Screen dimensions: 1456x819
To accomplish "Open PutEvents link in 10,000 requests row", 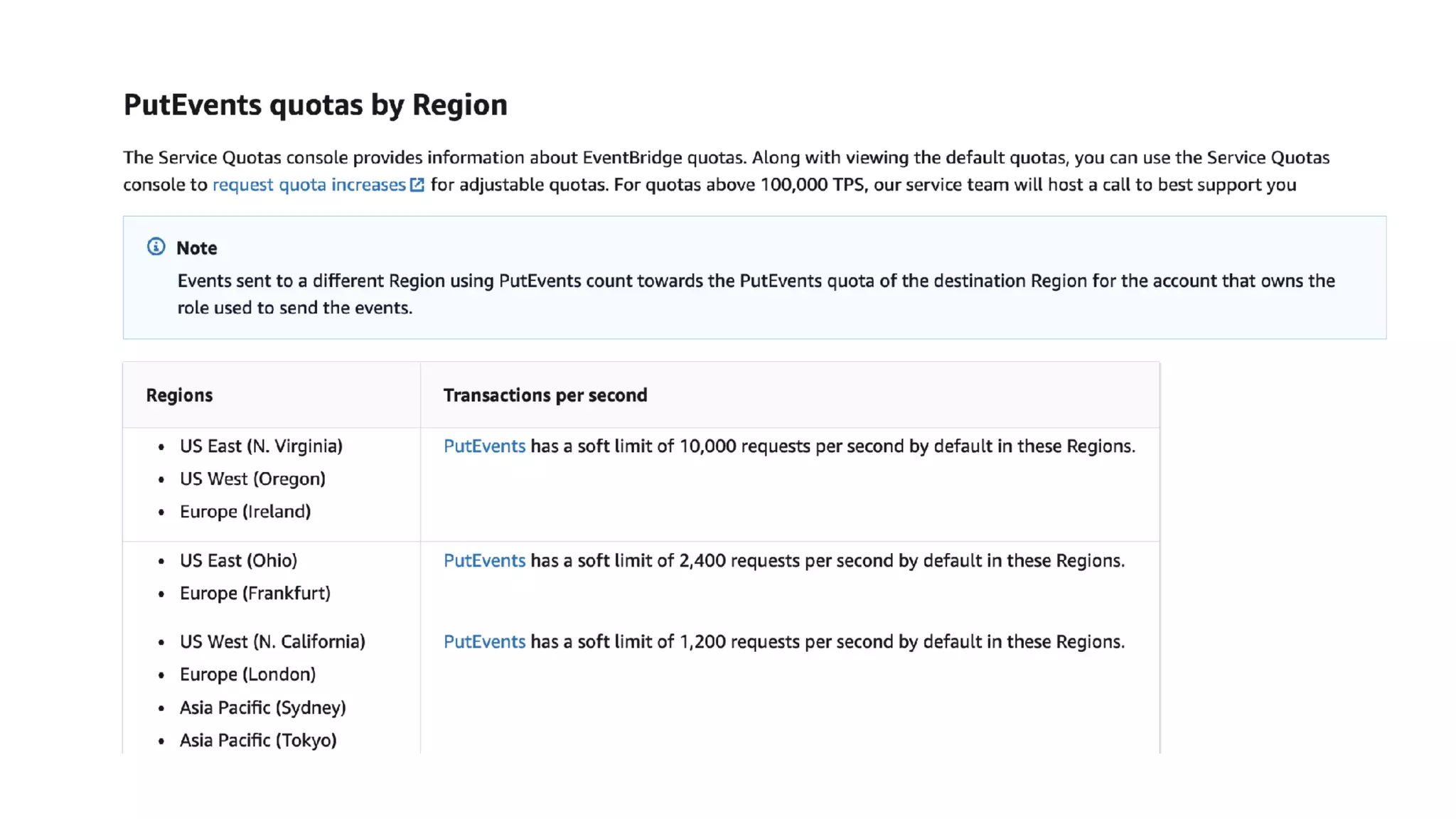I will (x=484, y=446).
